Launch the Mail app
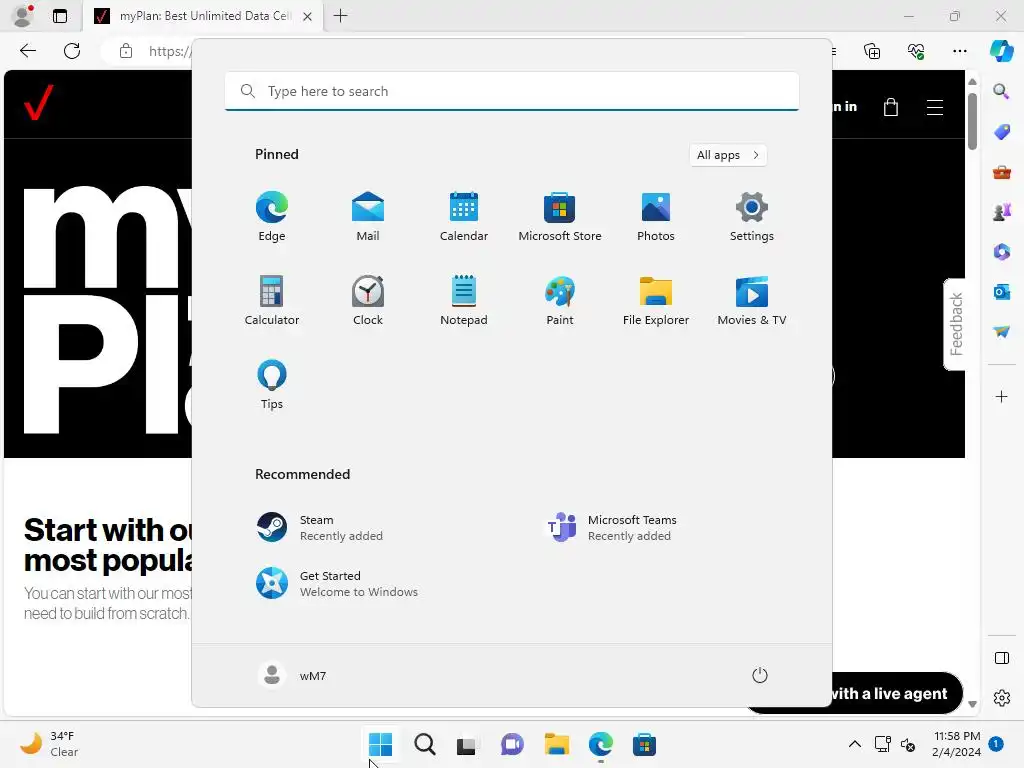Screen dimensions: 1024x768 368,217
